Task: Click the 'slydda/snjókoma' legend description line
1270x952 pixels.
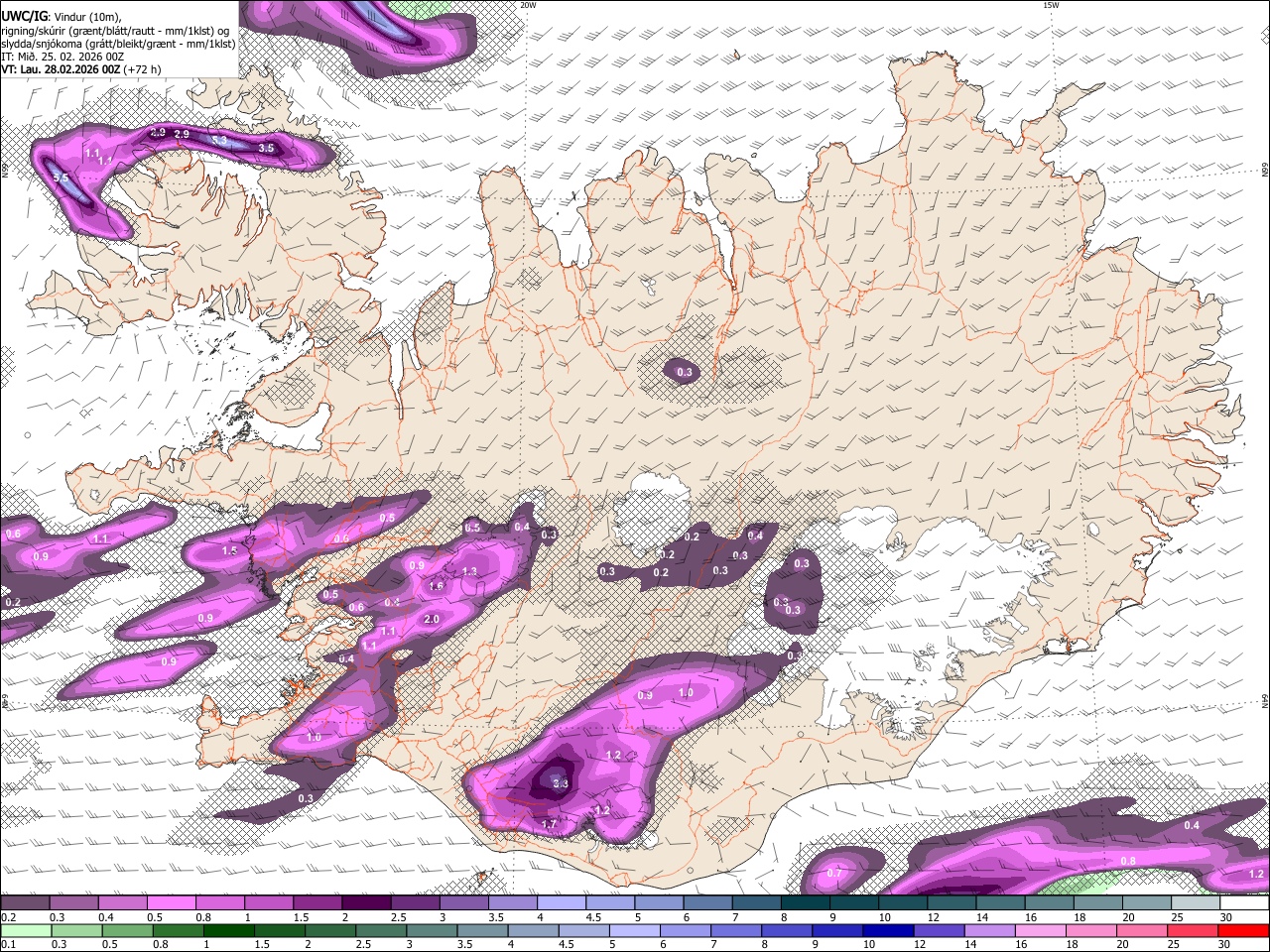Action: click(118, 44)
